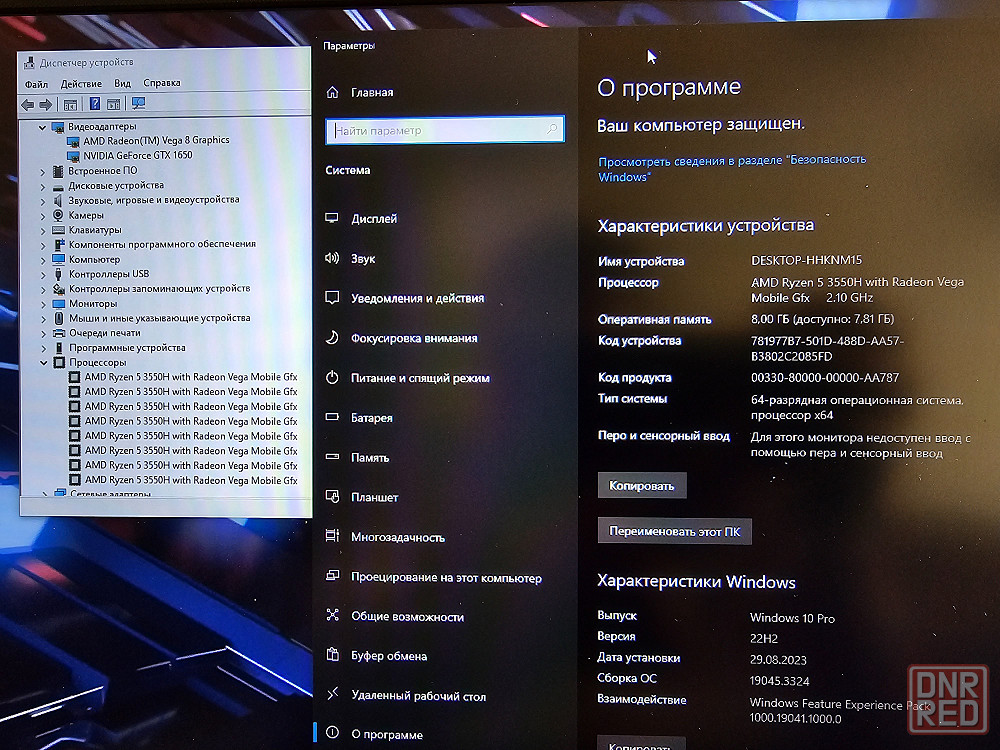Expand the Клавиатуры node
This screenshot has height=750, width=1000.
[43, 231]
